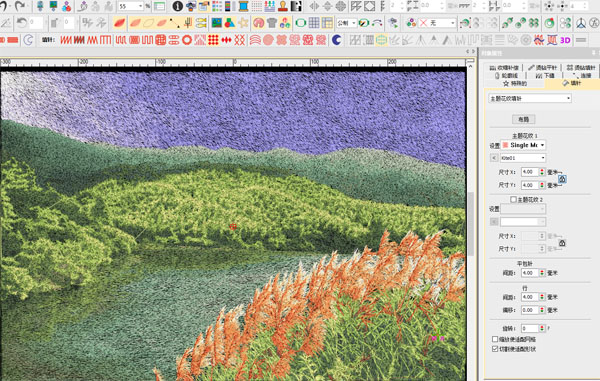Click the size X value field
The image size is (600, 381).
tap(530, 172)
